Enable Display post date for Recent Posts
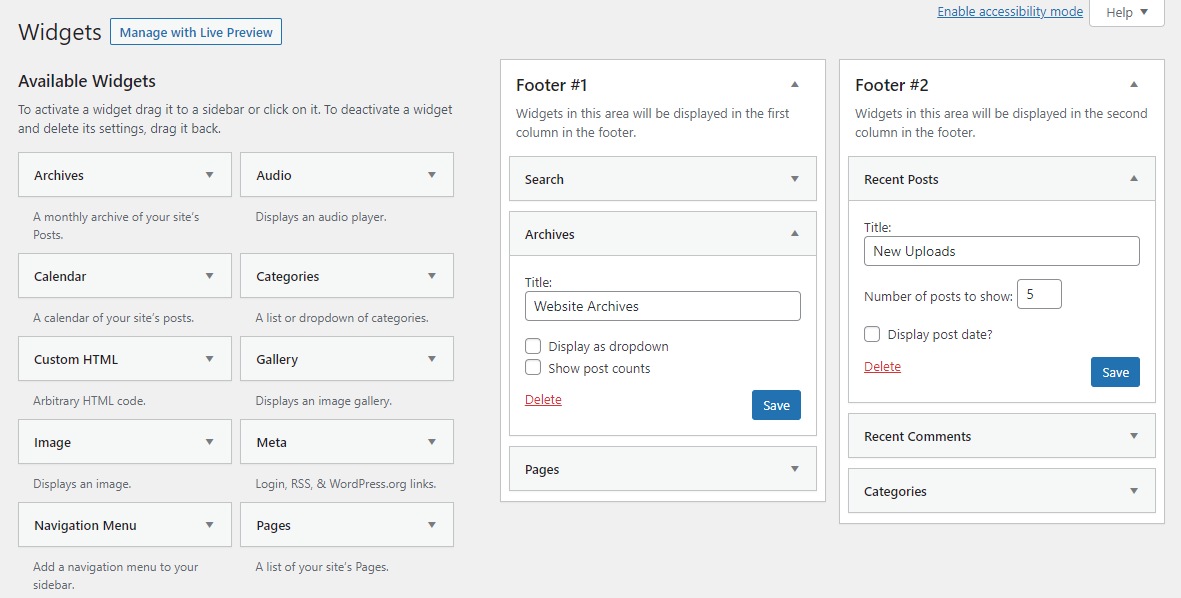The image size is (1181, 598). [x=872, y=334]
